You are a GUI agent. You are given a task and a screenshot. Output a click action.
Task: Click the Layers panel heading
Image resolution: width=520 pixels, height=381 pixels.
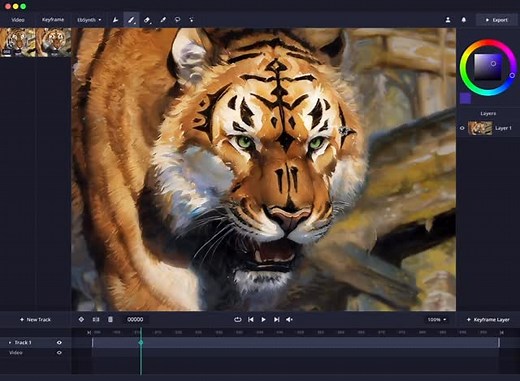coord(488,114)
